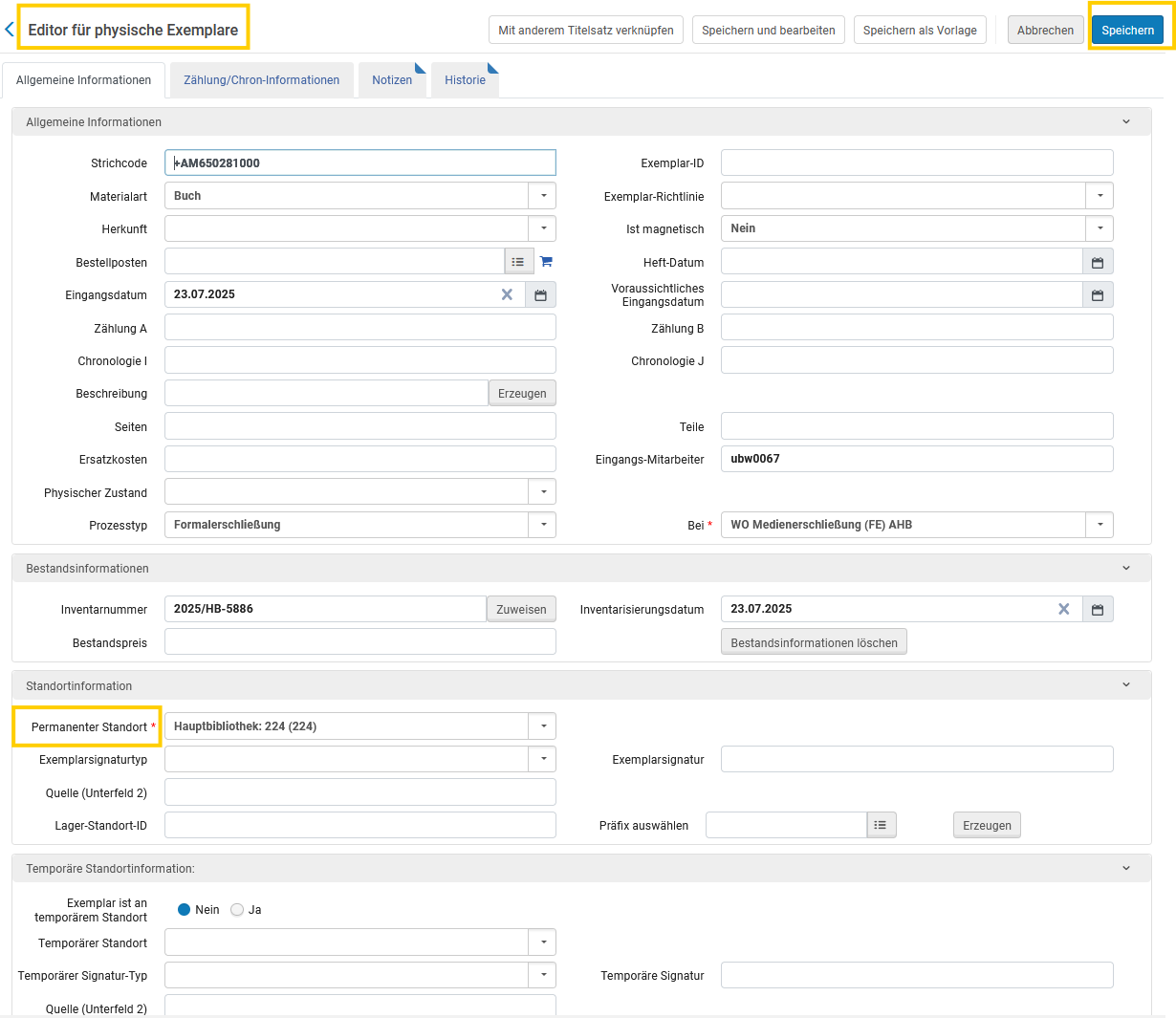
Task: Collapse the Allgemeine Informationen section
Action: (x=1126, y=121)
